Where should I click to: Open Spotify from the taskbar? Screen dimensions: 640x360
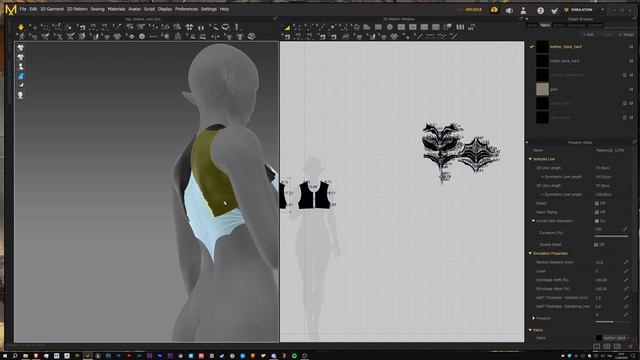click(x=294, y=356)
